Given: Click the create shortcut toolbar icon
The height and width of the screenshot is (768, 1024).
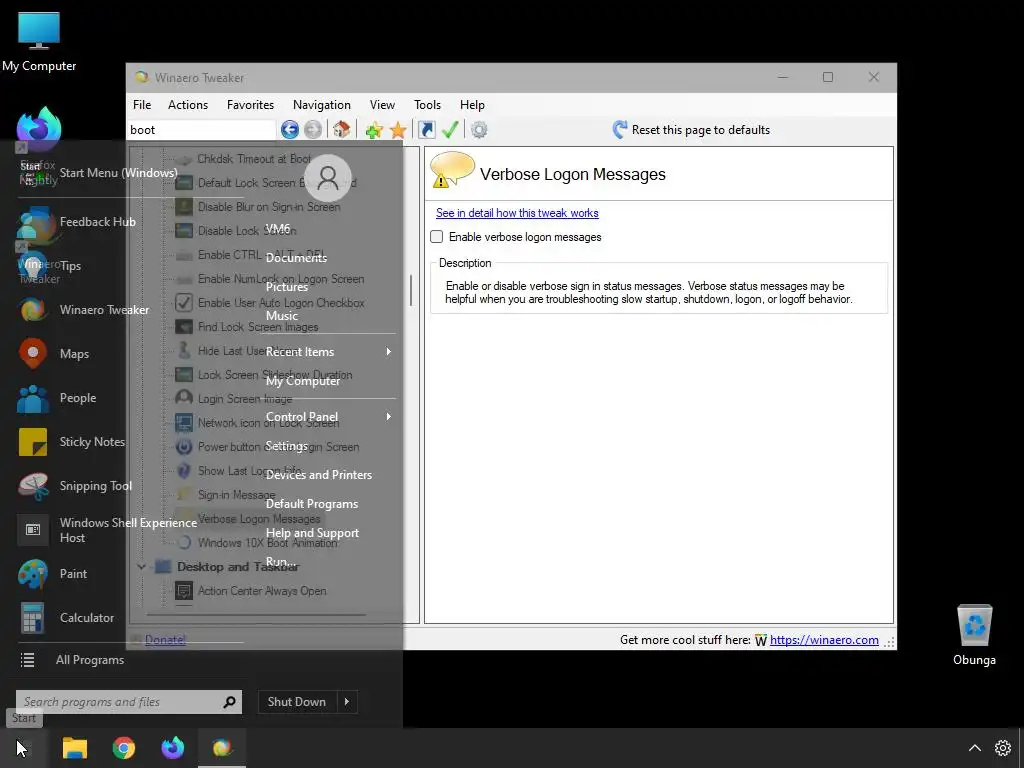Looking at the screenshot, I should 426,130.
